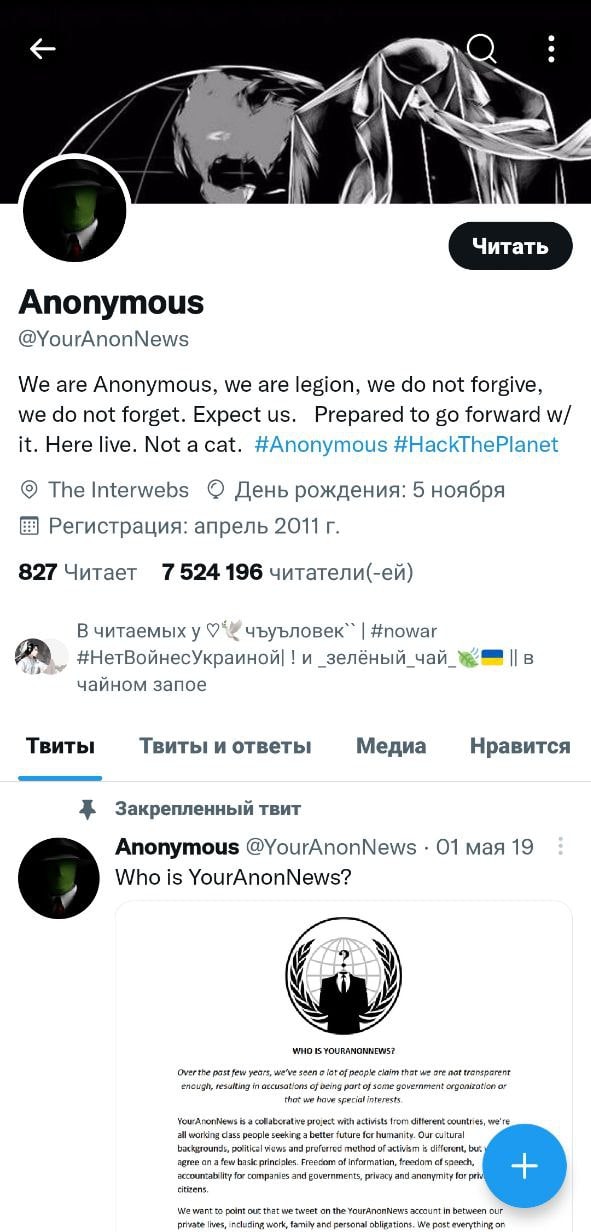Open the Медиа tab

click(x=391, y=746)
